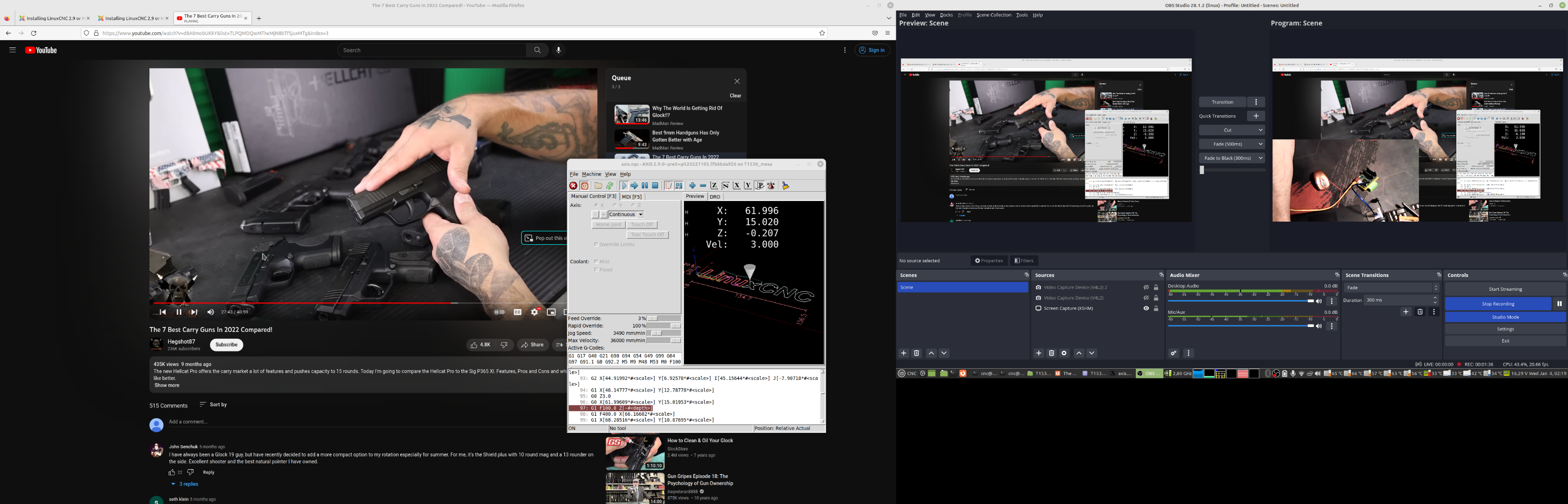Open Scene Collection menu in OBS

click(993, 15)
